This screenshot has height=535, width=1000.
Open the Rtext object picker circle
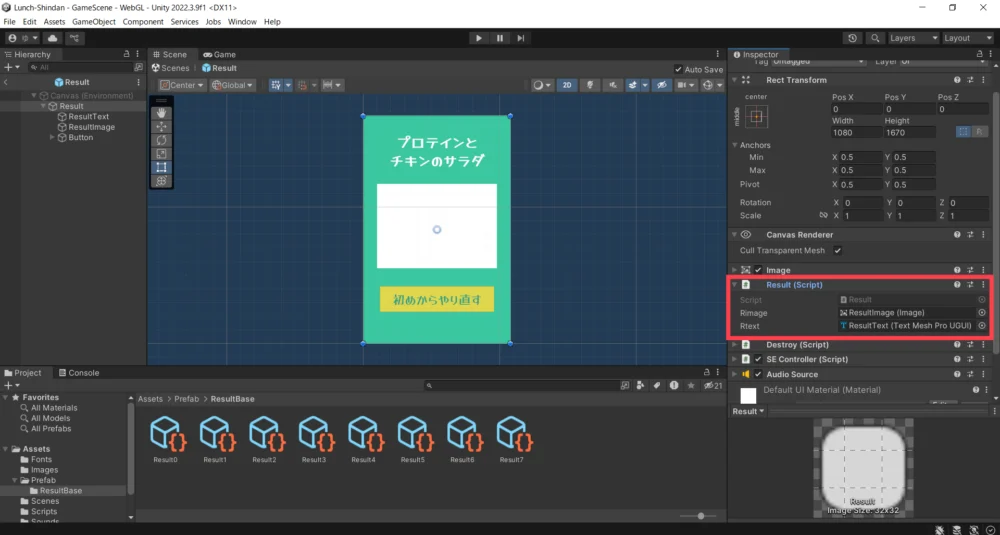[x=982, y=326]
